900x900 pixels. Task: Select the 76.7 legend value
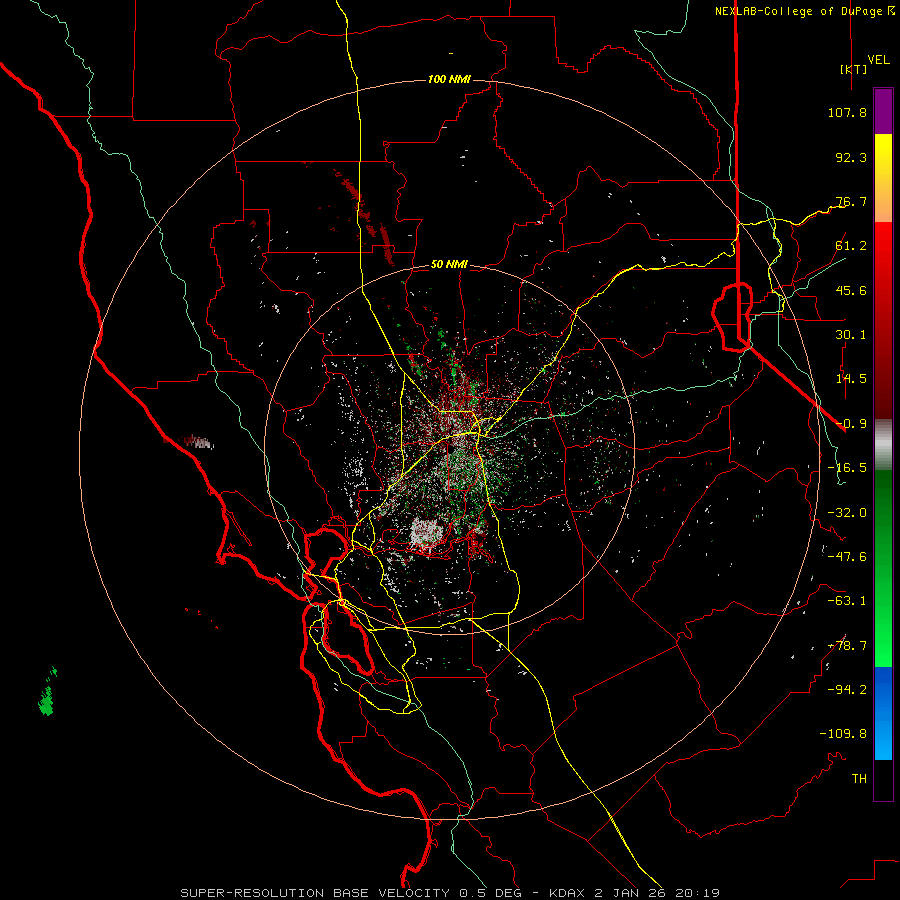click(x=851, y=201)
